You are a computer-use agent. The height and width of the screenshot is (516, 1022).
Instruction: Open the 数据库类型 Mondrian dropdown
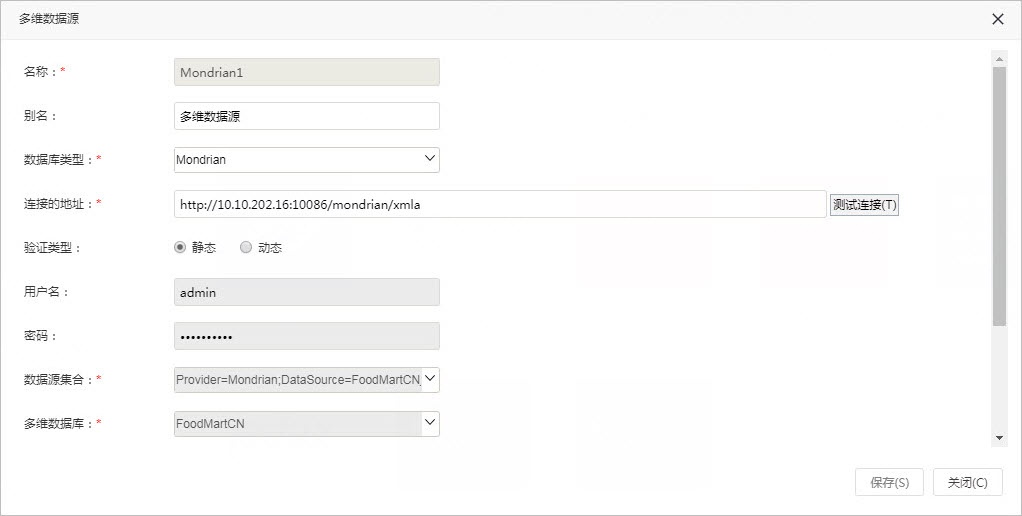(306, 160)
